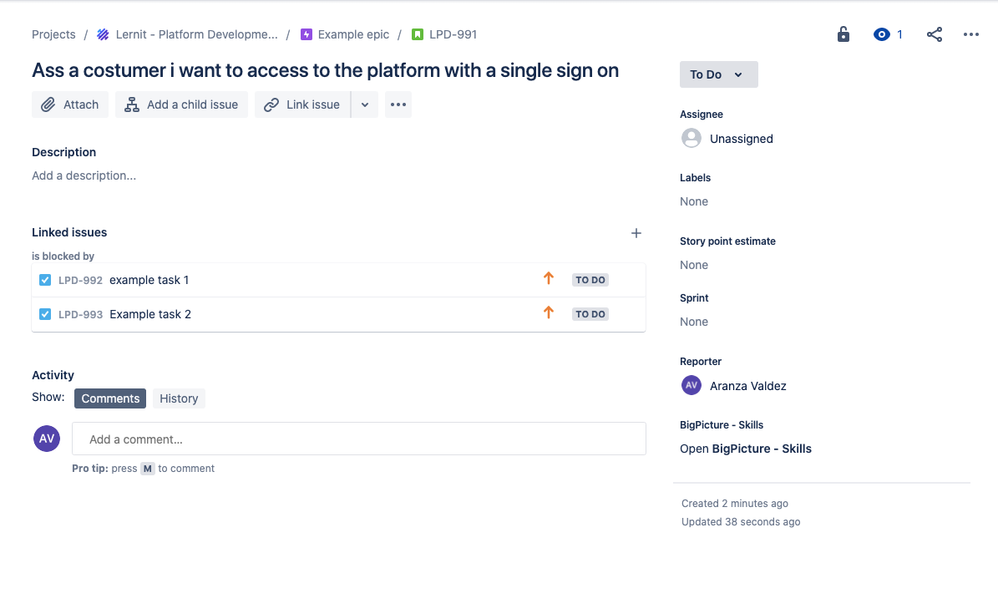The image size is (998, 589).
Task: Open BigPicture - Skills link
Action: click(x=745, y=448)
